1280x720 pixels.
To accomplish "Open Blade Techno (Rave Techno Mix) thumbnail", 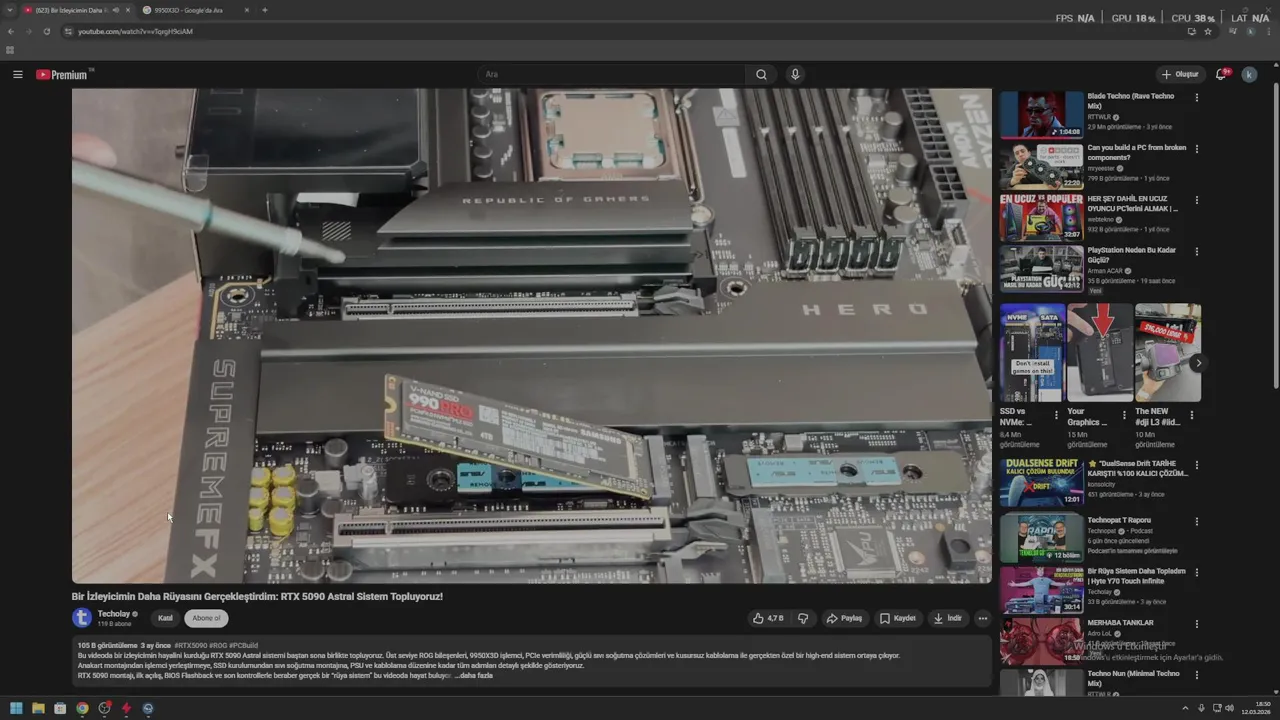I will [x=1041, y=114].
